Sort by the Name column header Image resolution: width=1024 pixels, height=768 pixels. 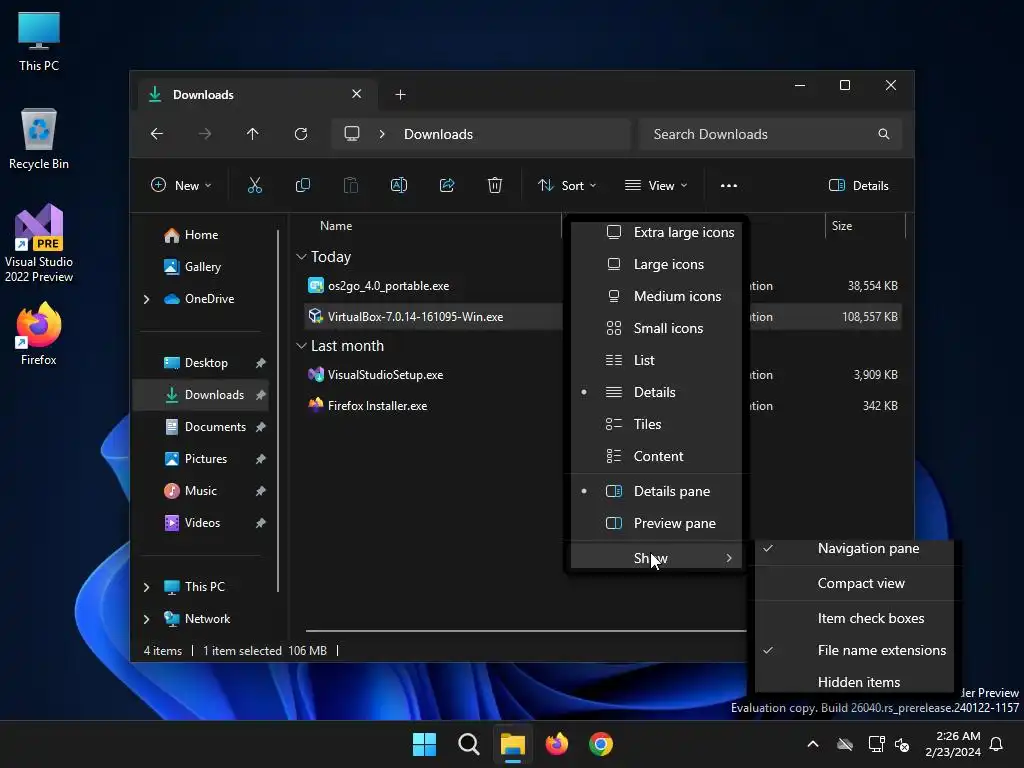tap(336, 226)
